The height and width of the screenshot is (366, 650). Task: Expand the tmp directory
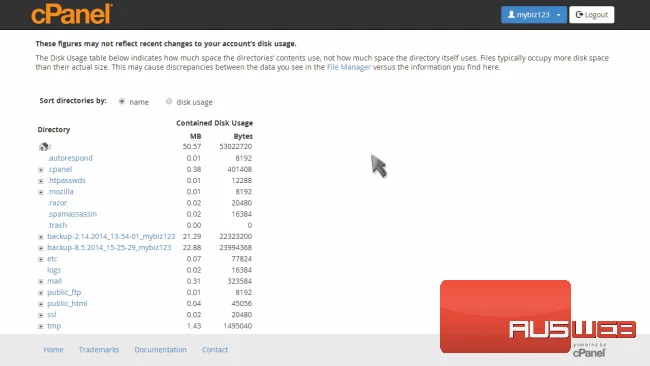(41, 326)
